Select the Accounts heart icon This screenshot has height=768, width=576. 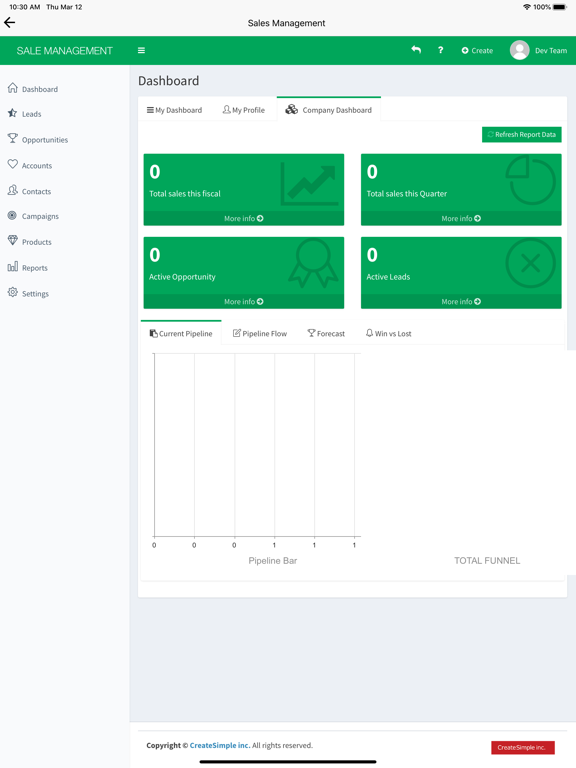[12, 165]
